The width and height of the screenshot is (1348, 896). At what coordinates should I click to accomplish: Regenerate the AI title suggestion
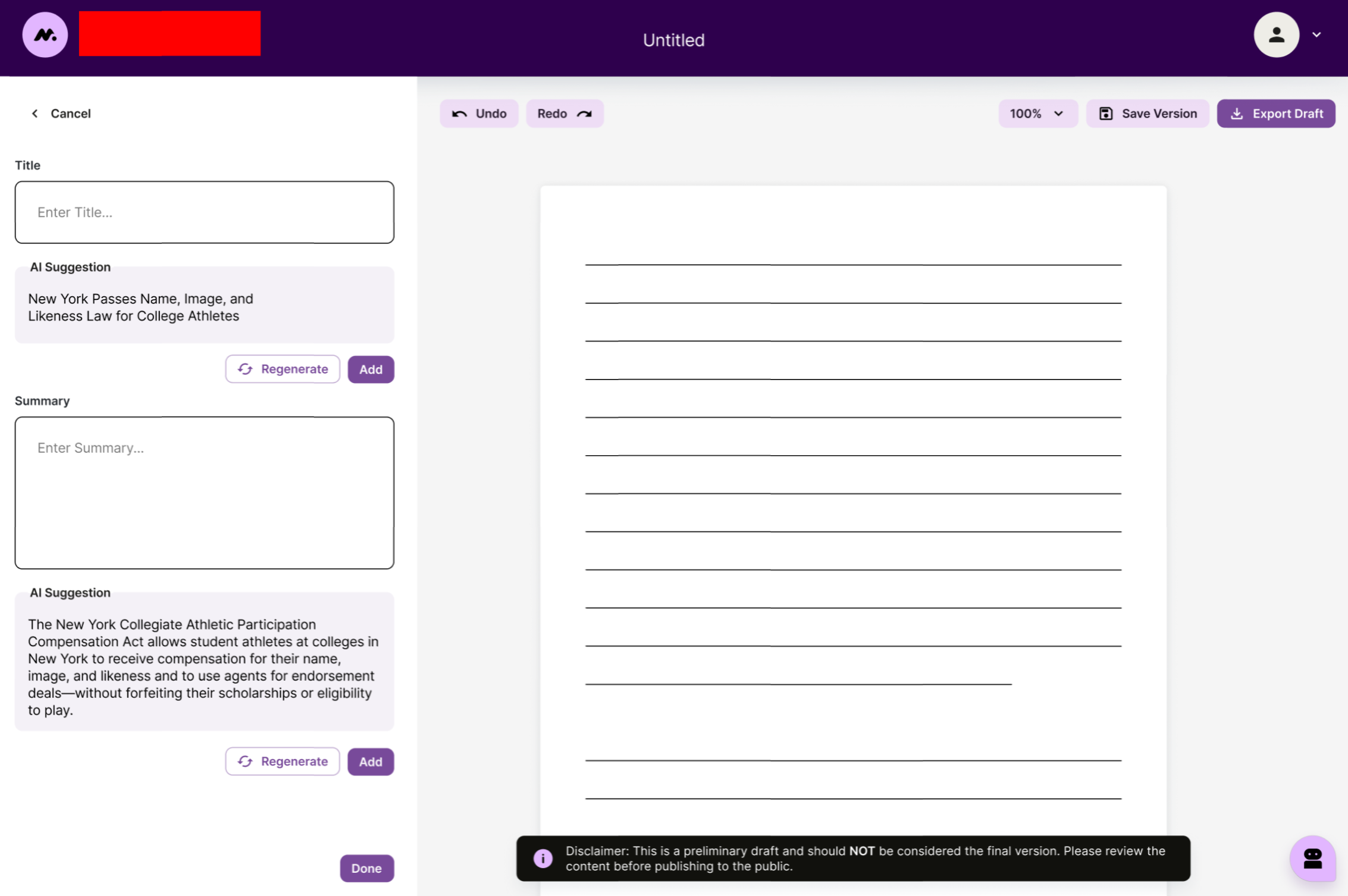tap(283, 369)
